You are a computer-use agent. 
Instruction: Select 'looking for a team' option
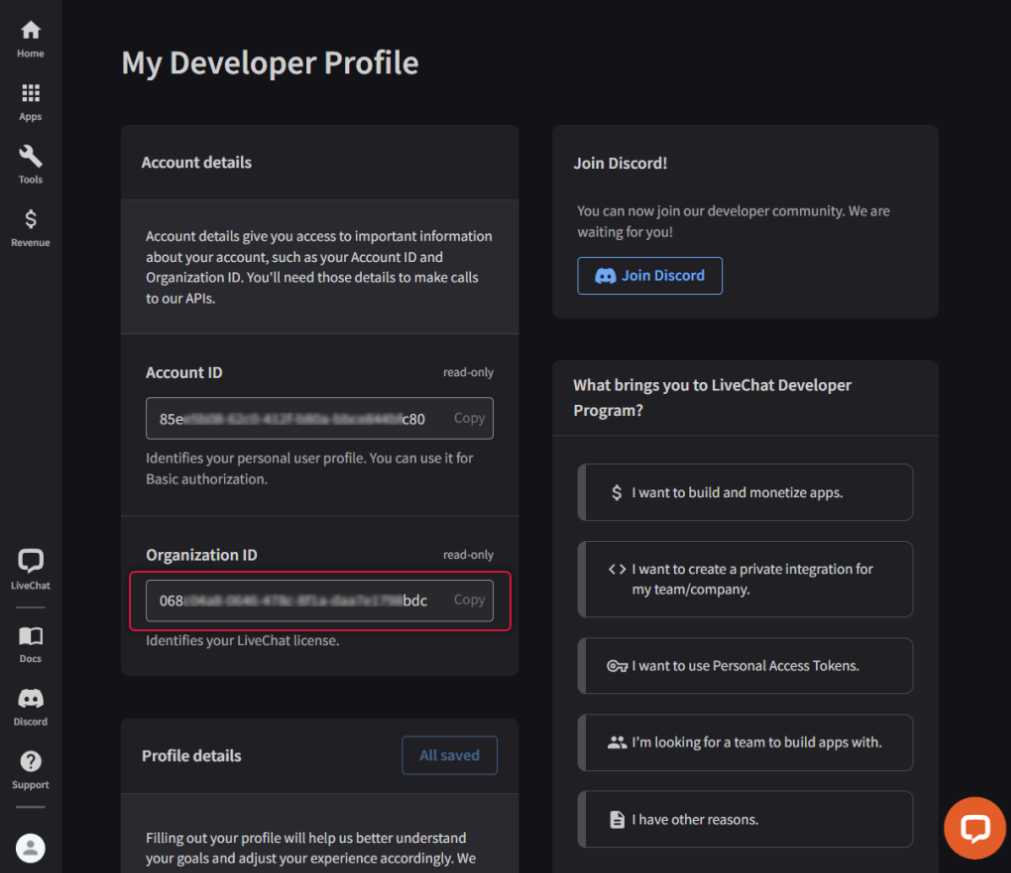tap(745, 743)
